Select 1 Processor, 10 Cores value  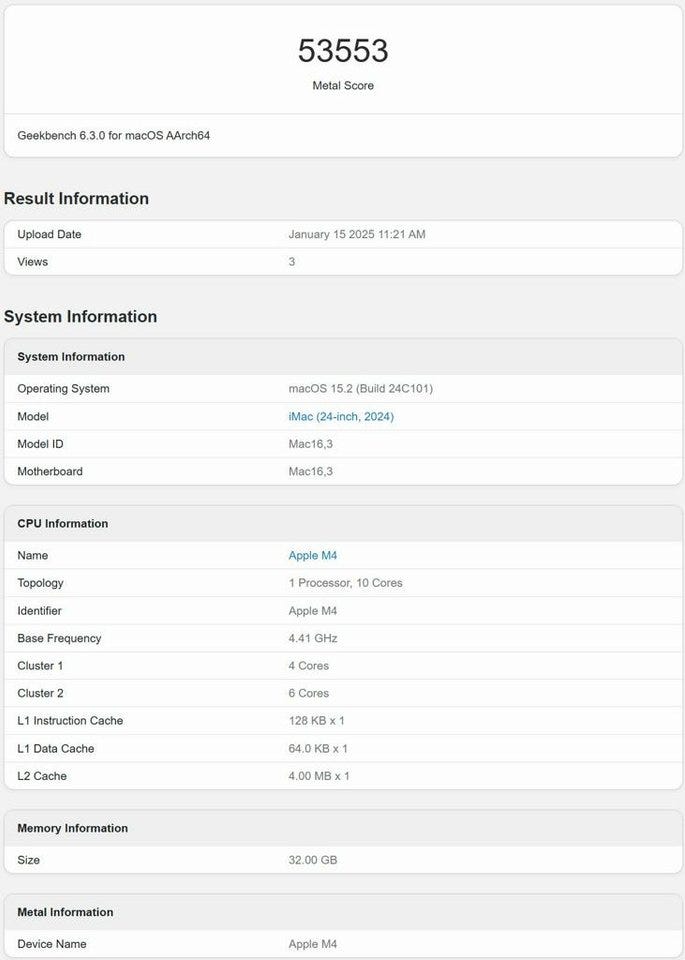tap(346, 583)
